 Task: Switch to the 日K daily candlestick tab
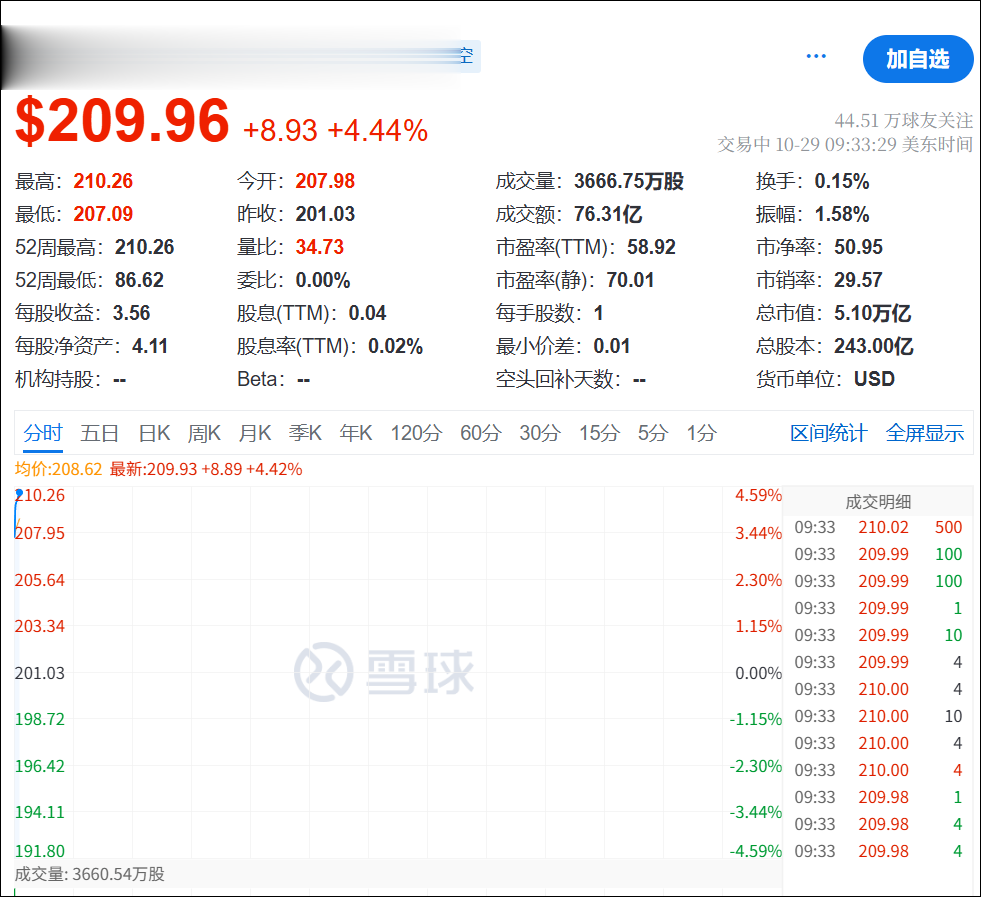pyautogui.click(x=152, y=433)
